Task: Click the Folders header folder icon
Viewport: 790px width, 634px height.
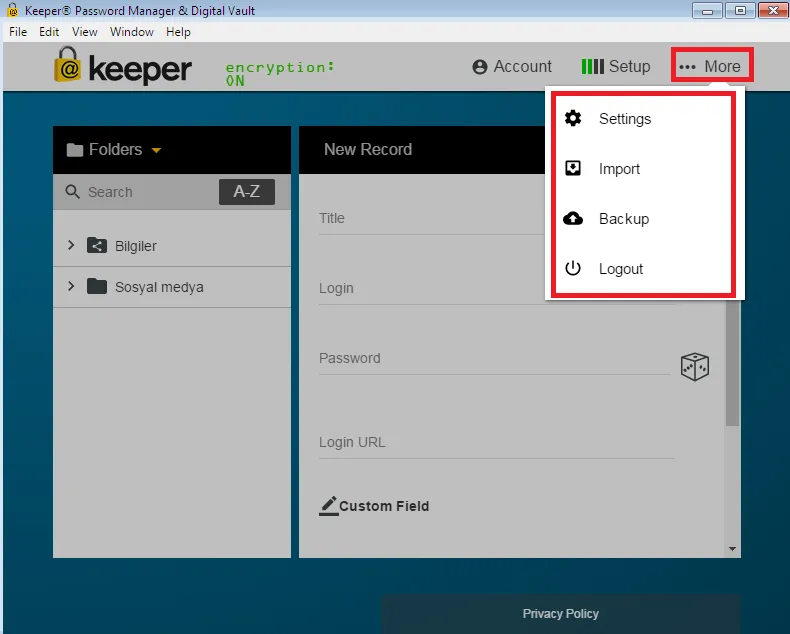Action: click(75, 150)
